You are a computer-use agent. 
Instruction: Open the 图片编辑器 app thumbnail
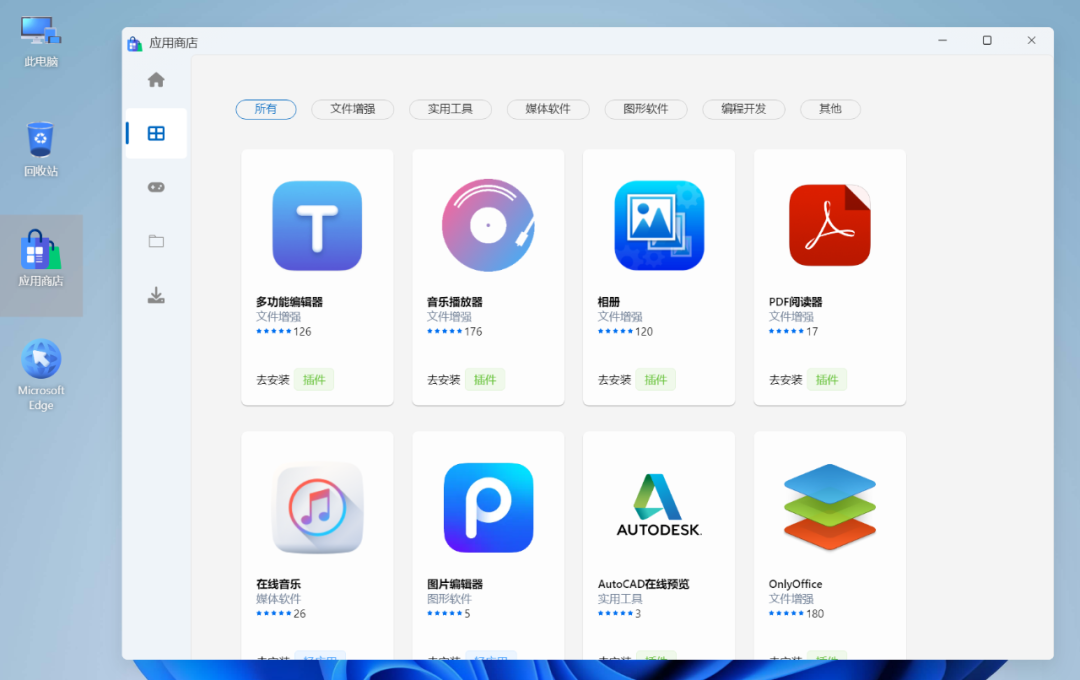point(487,507)
